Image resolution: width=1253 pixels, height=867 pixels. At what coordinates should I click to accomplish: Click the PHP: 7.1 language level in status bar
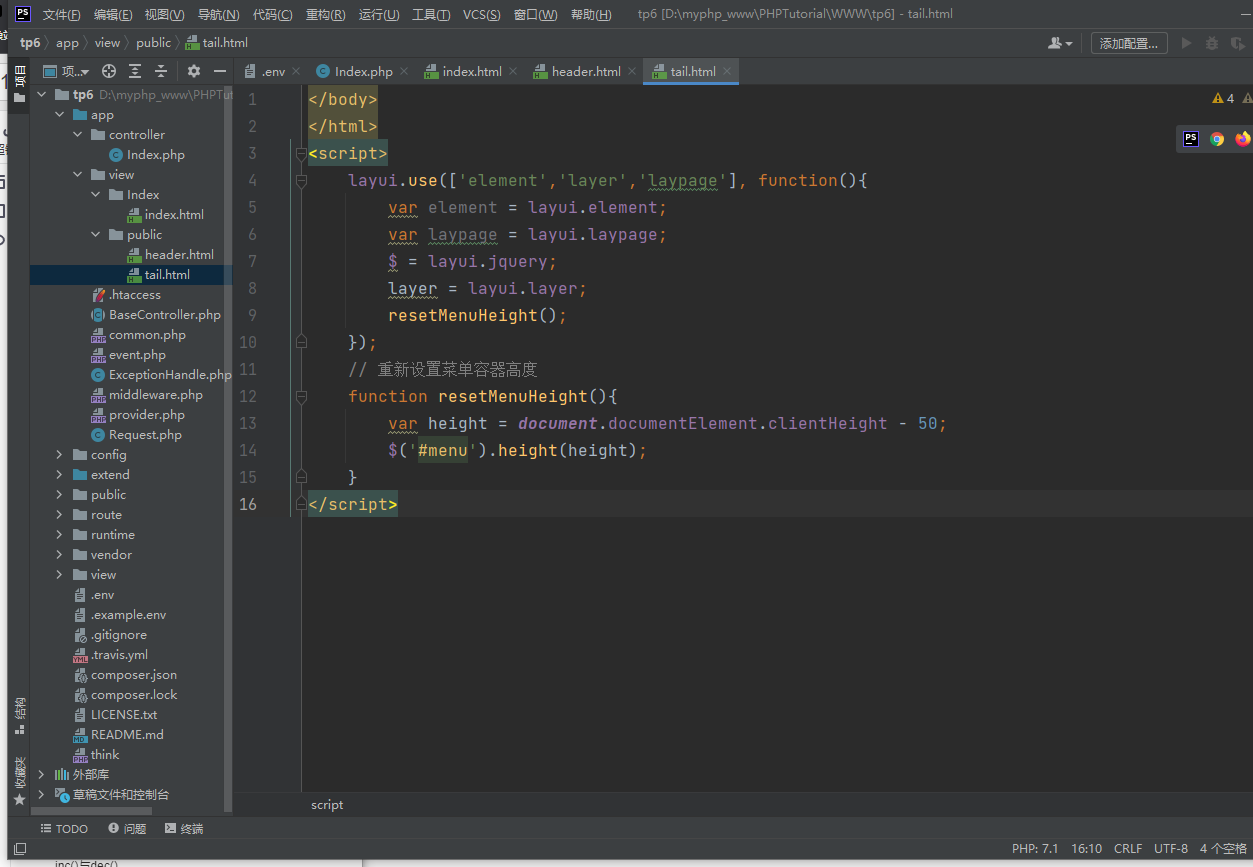1035,849
